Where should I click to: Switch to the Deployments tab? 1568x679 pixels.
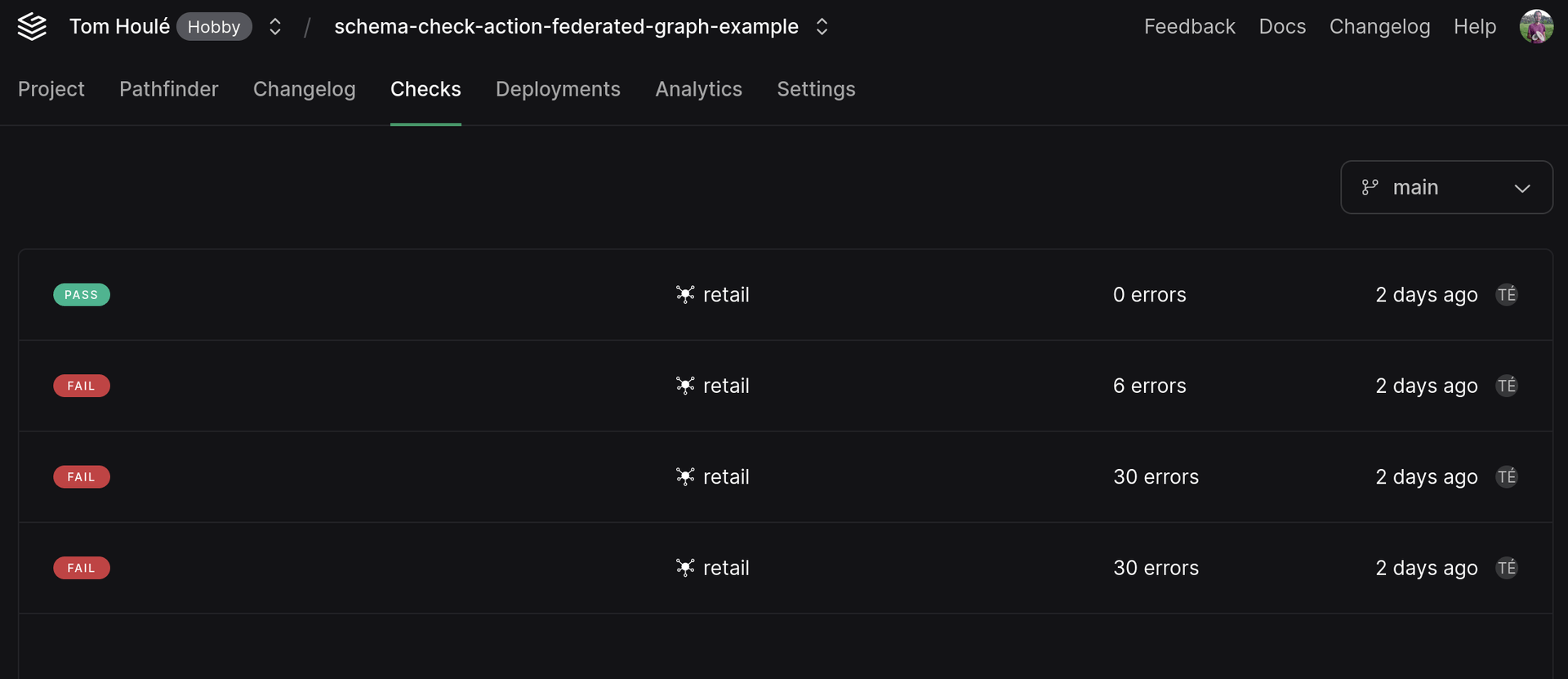pyautogui.click(x=558, y=89)
